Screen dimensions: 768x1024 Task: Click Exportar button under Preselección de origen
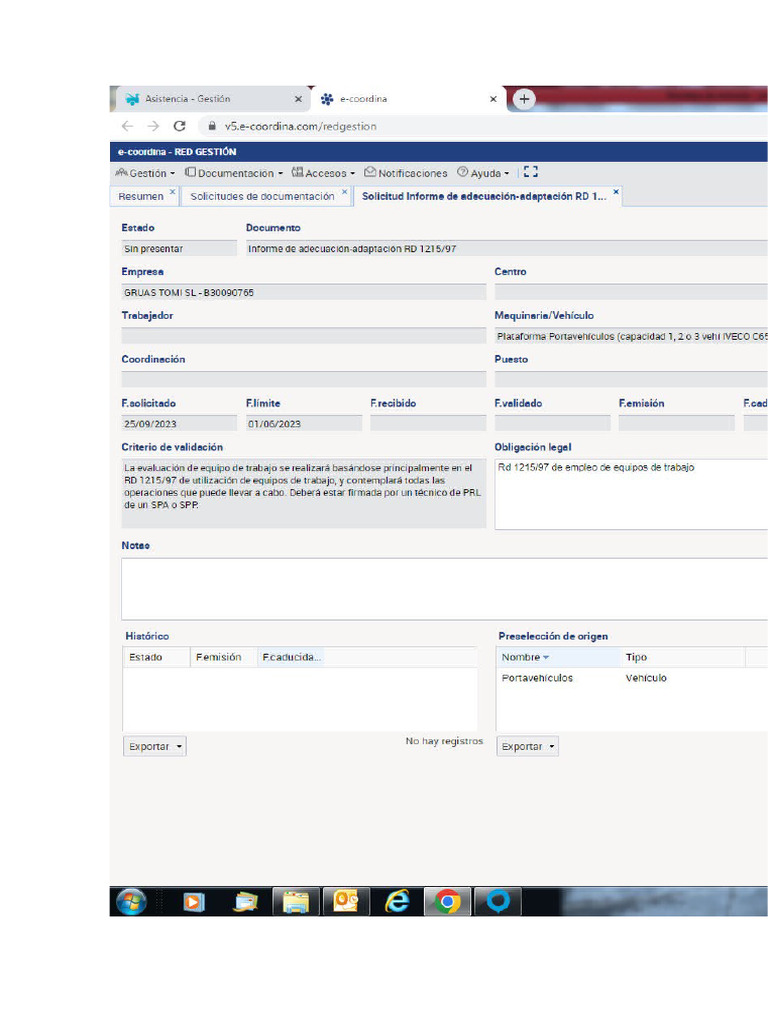click(527, 747)
